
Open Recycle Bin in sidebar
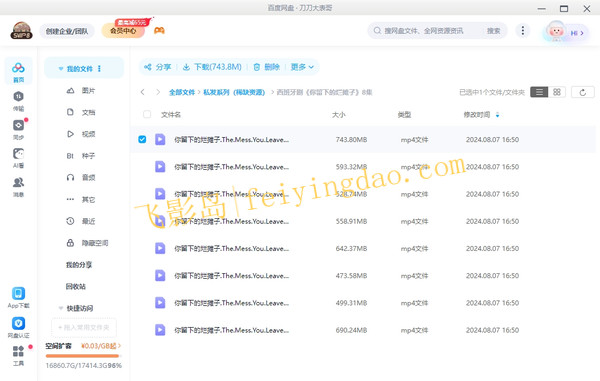(x=76, y=287)
